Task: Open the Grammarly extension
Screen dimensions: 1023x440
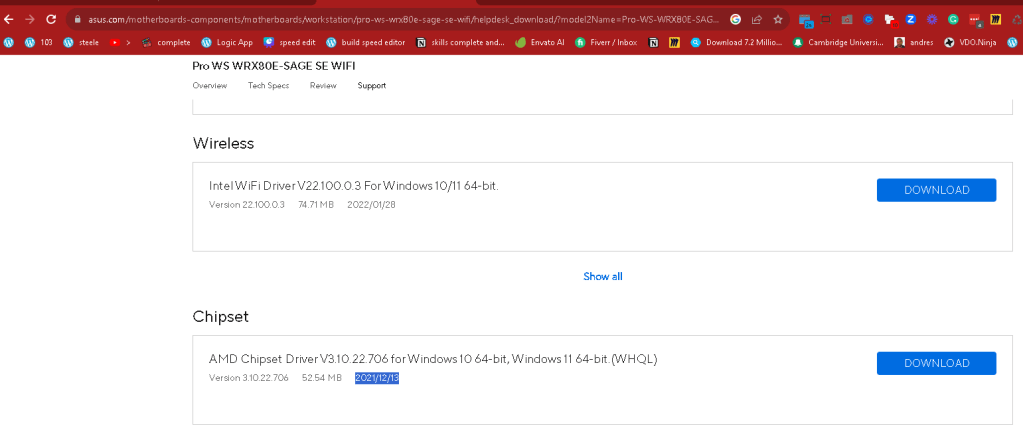Action: coord(953,20)
